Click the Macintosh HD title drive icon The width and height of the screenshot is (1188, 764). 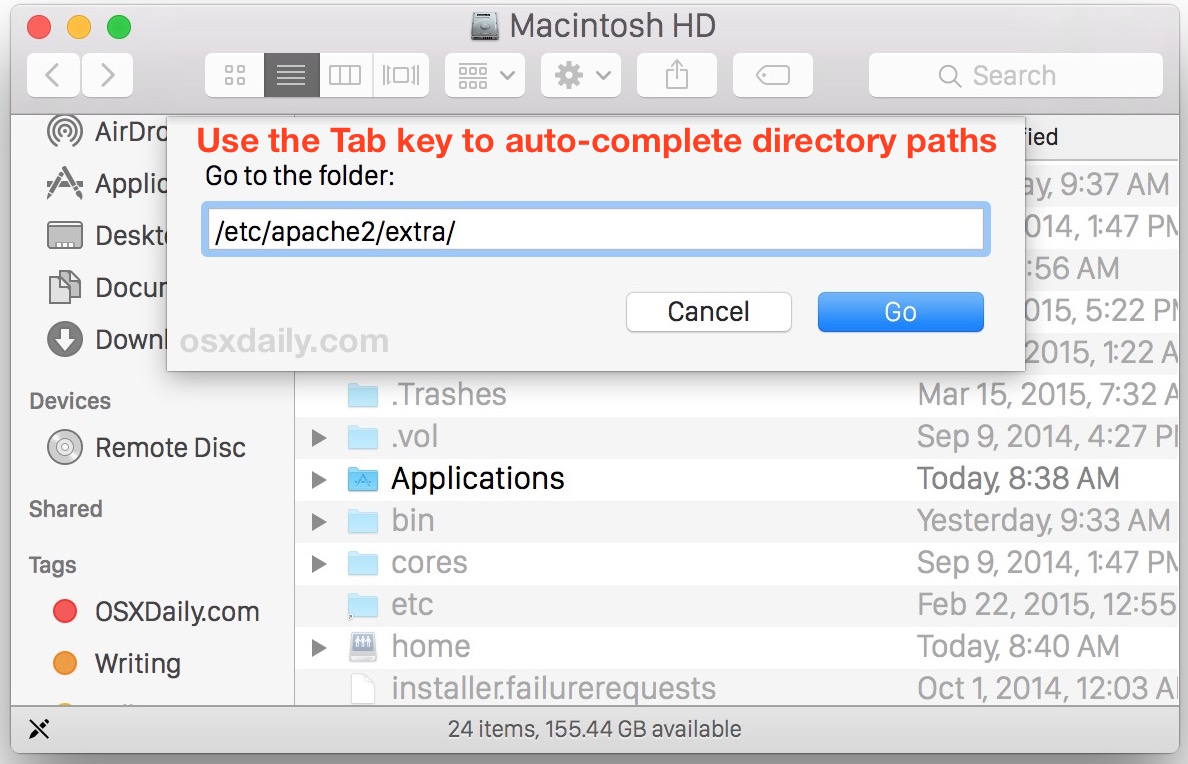[x=484, y=26]
